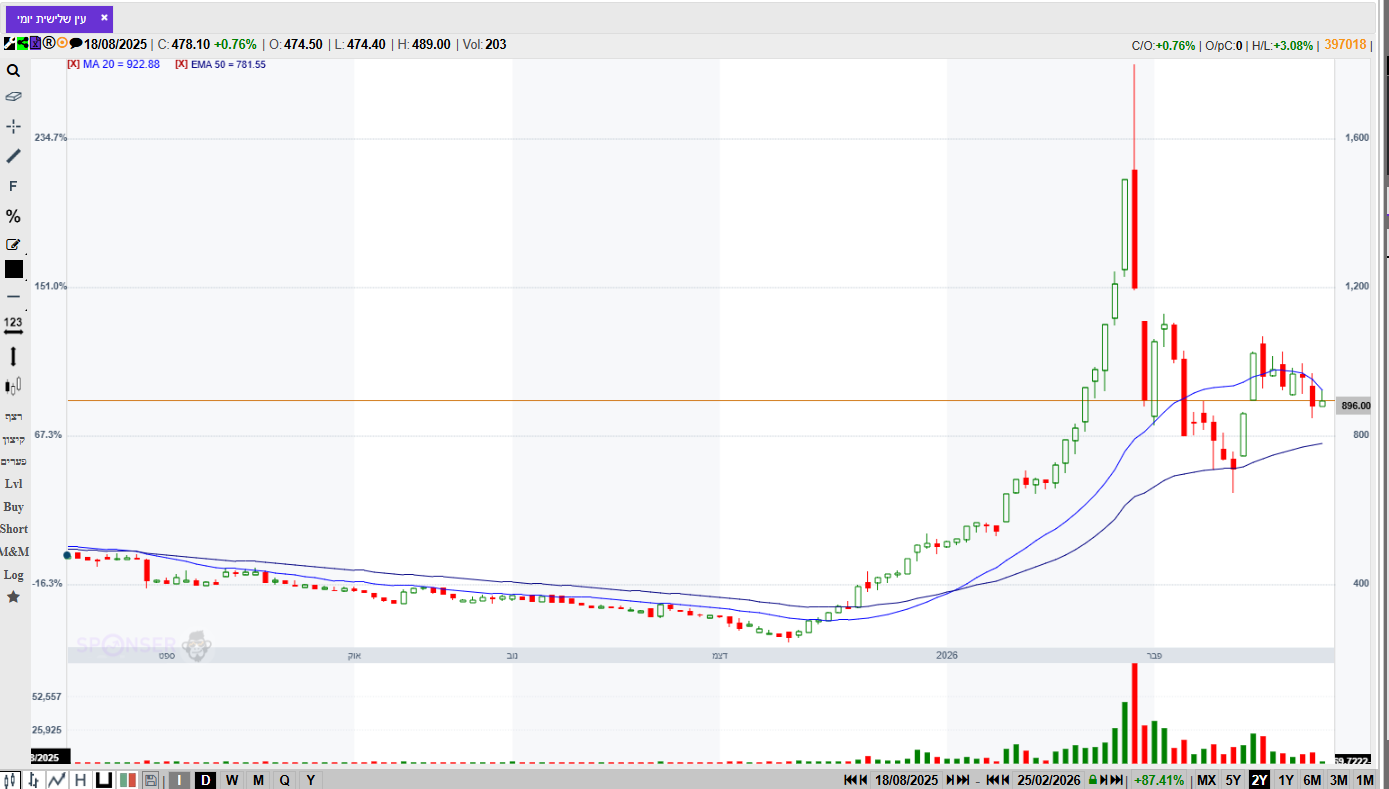This screenshot has height=789, width=1389.
Task: Click the orange circle icon in top bar
Action: click(62, 43)
